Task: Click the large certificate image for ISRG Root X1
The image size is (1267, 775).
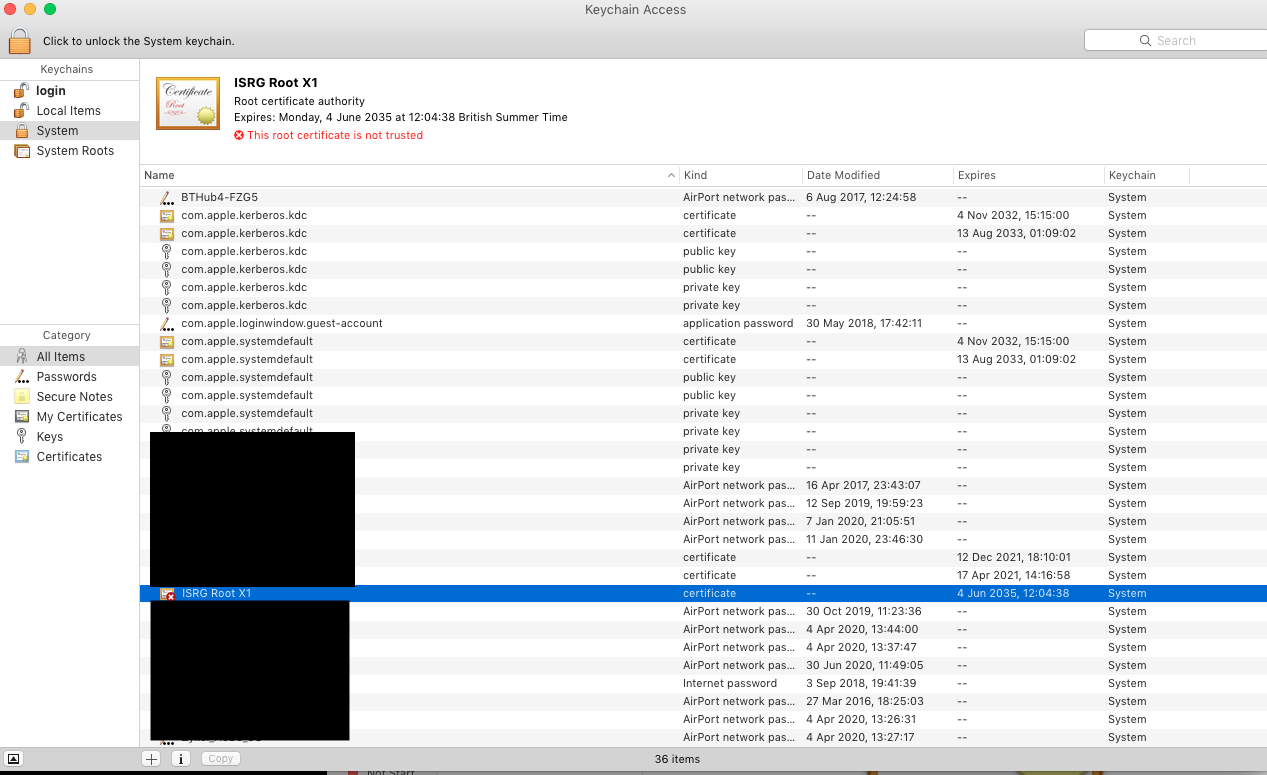Action: pyautogui.click(x=188, y=103)
